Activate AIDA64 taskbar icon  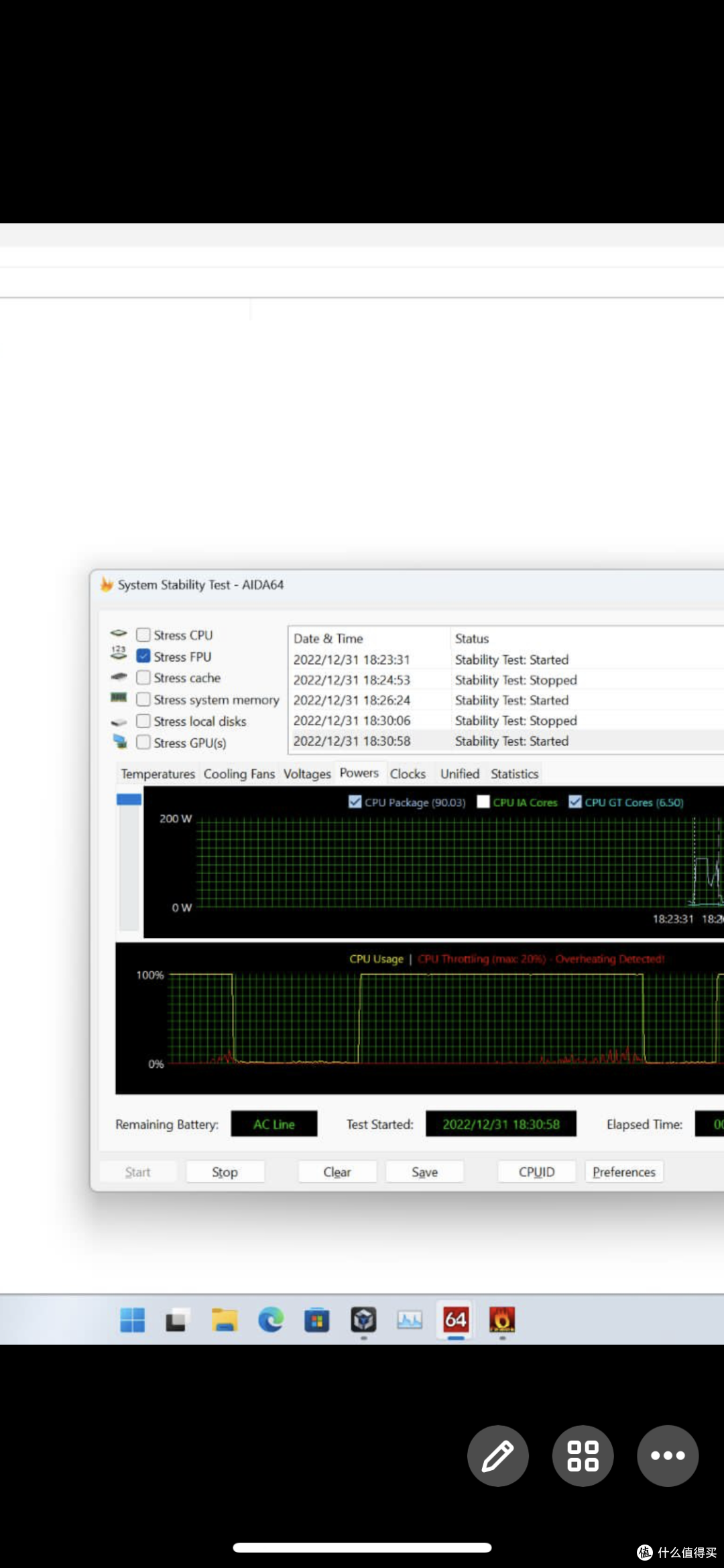[x=456, y=1320]
